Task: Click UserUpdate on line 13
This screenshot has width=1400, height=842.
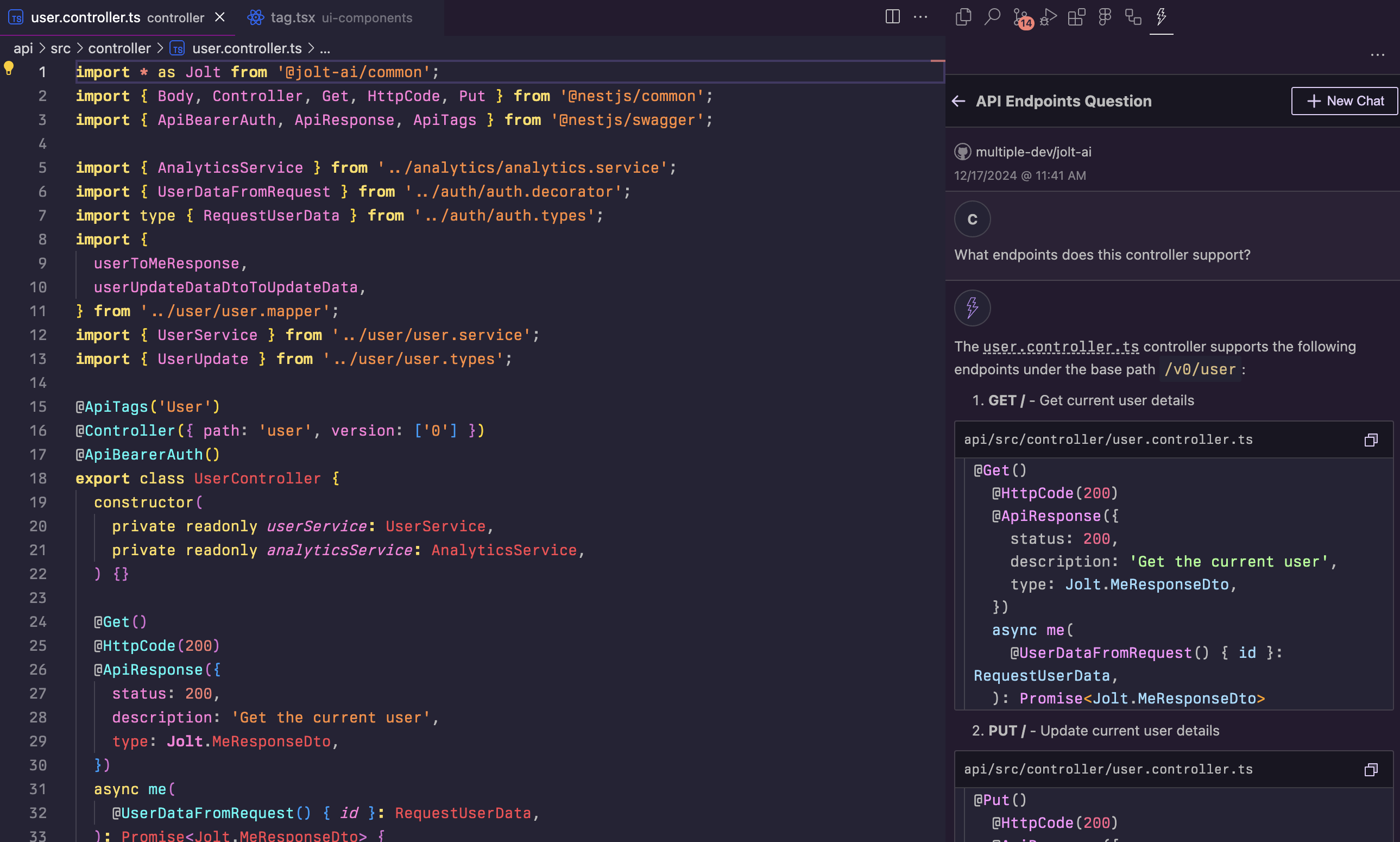Action: click(203, 359)
